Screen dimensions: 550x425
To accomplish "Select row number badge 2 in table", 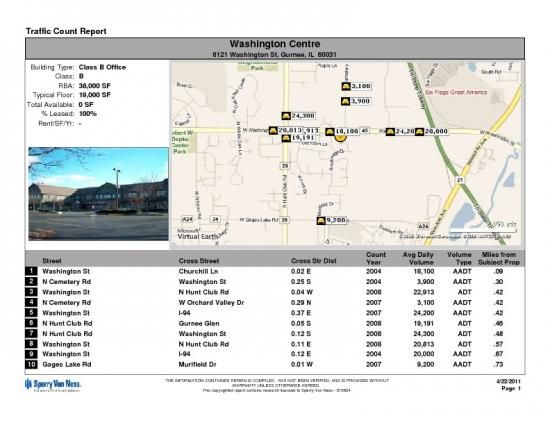I will (x=31, y=282).
